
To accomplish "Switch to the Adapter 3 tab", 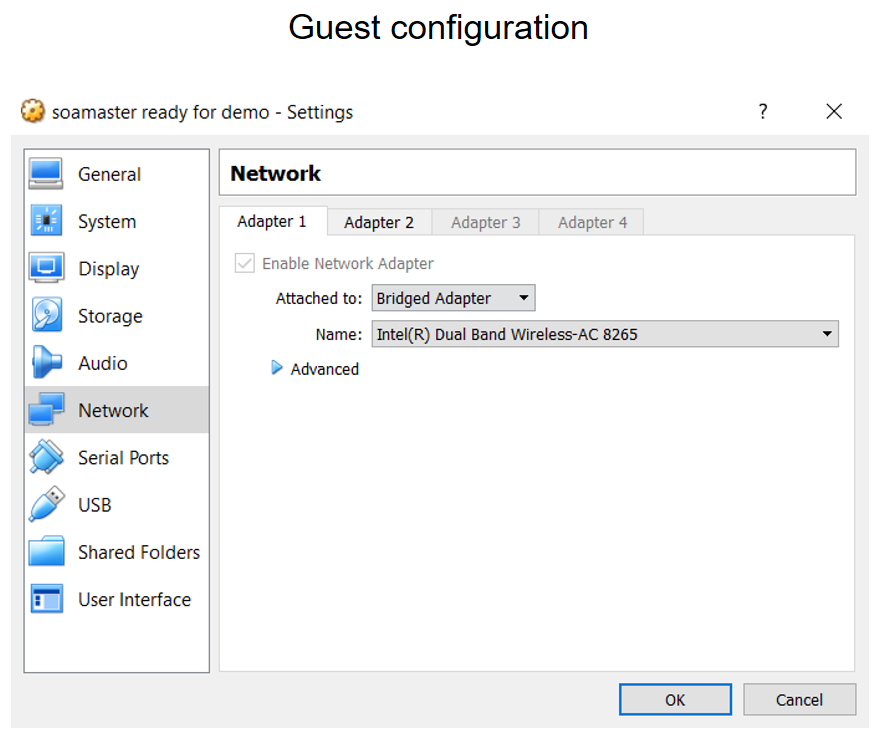I will (x=485, y=222).
